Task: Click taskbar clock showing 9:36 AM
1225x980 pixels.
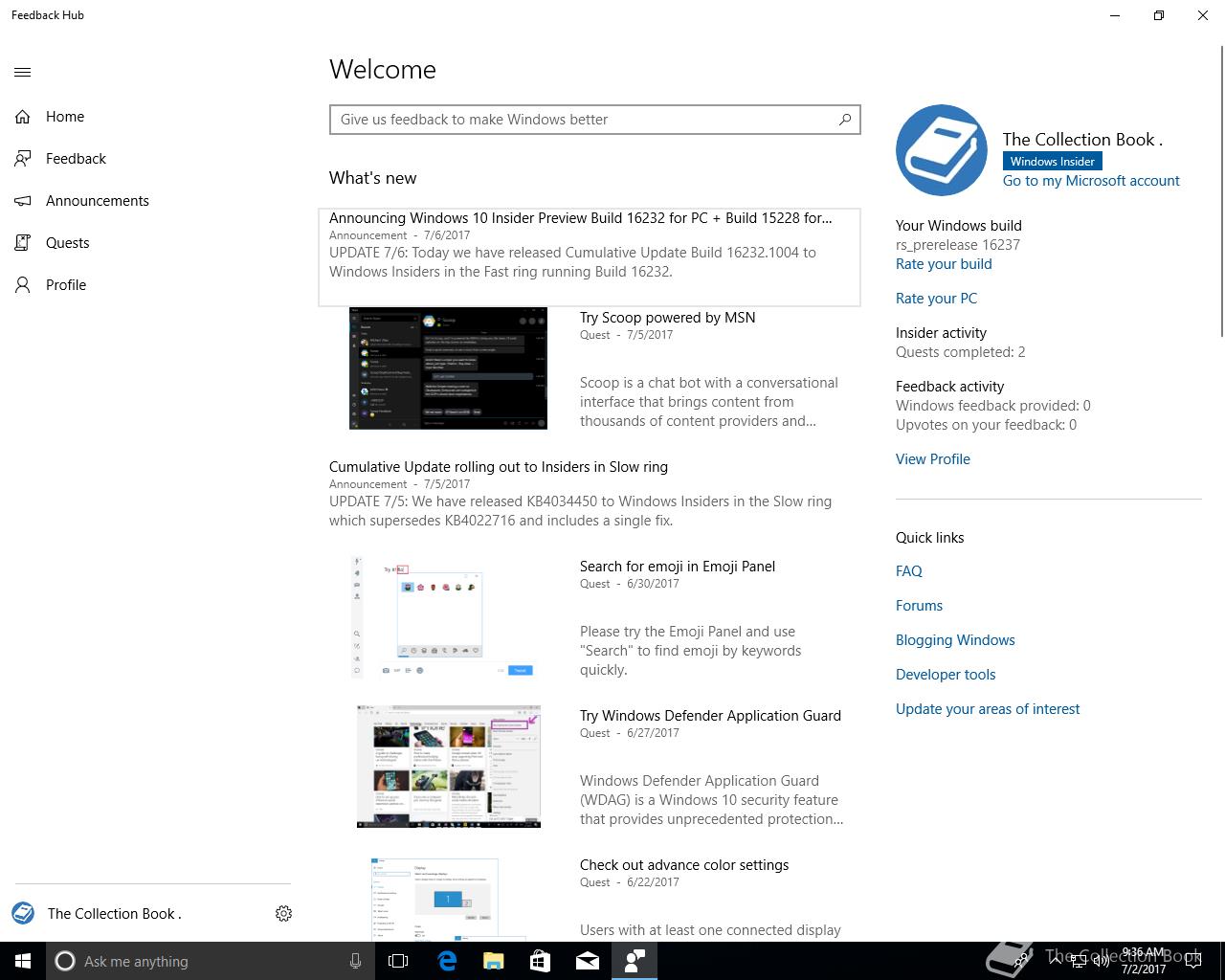Action: 1144,961
